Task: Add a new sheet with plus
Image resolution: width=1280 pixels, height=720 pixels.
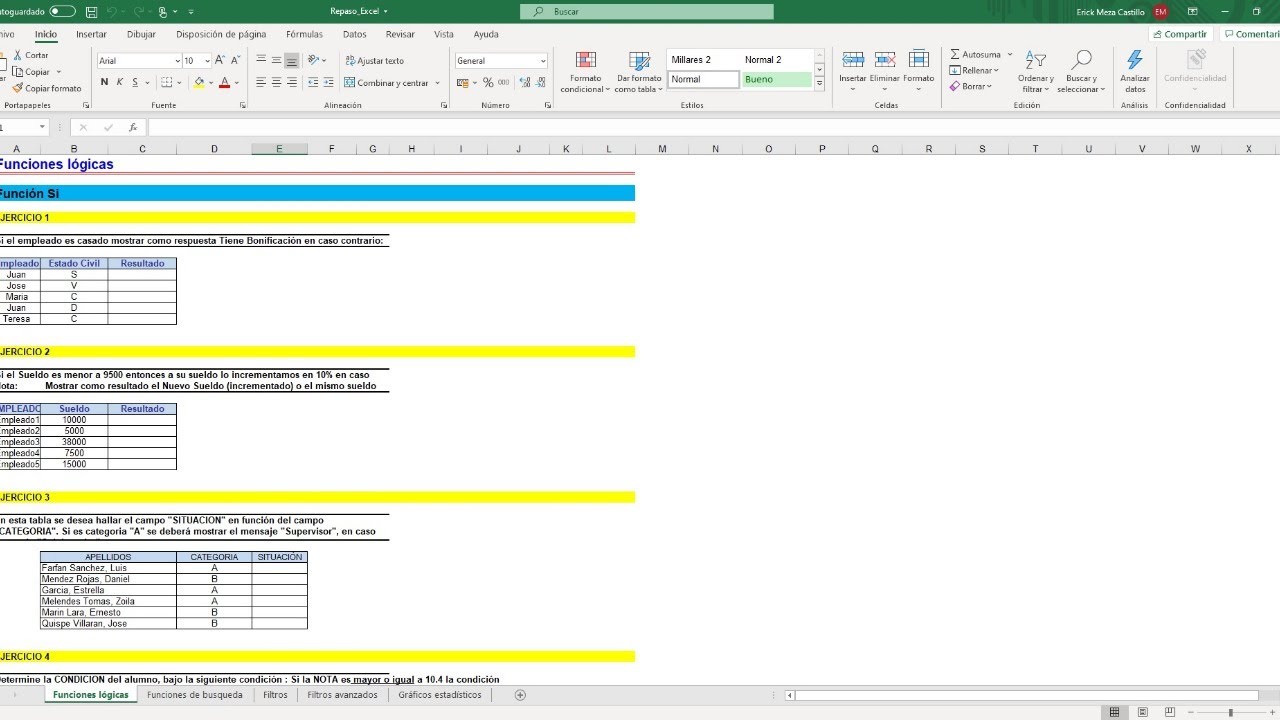Action: 520,695
